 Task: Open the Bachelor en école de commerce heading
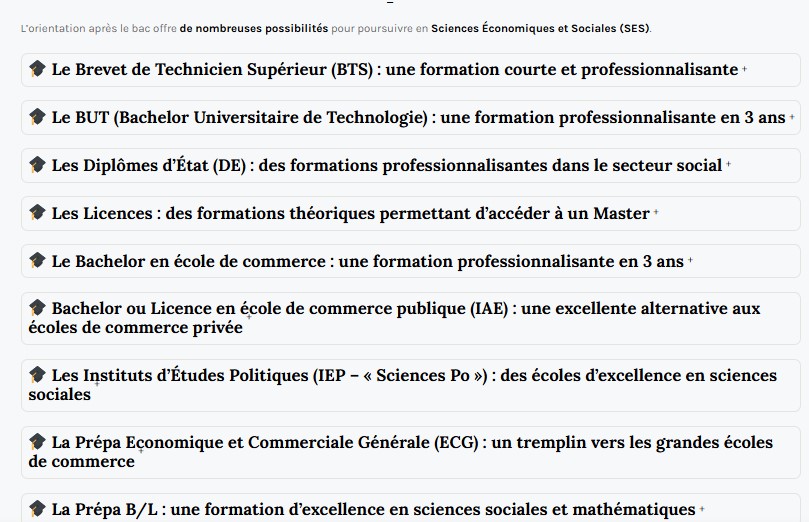(x=367, y=261)
